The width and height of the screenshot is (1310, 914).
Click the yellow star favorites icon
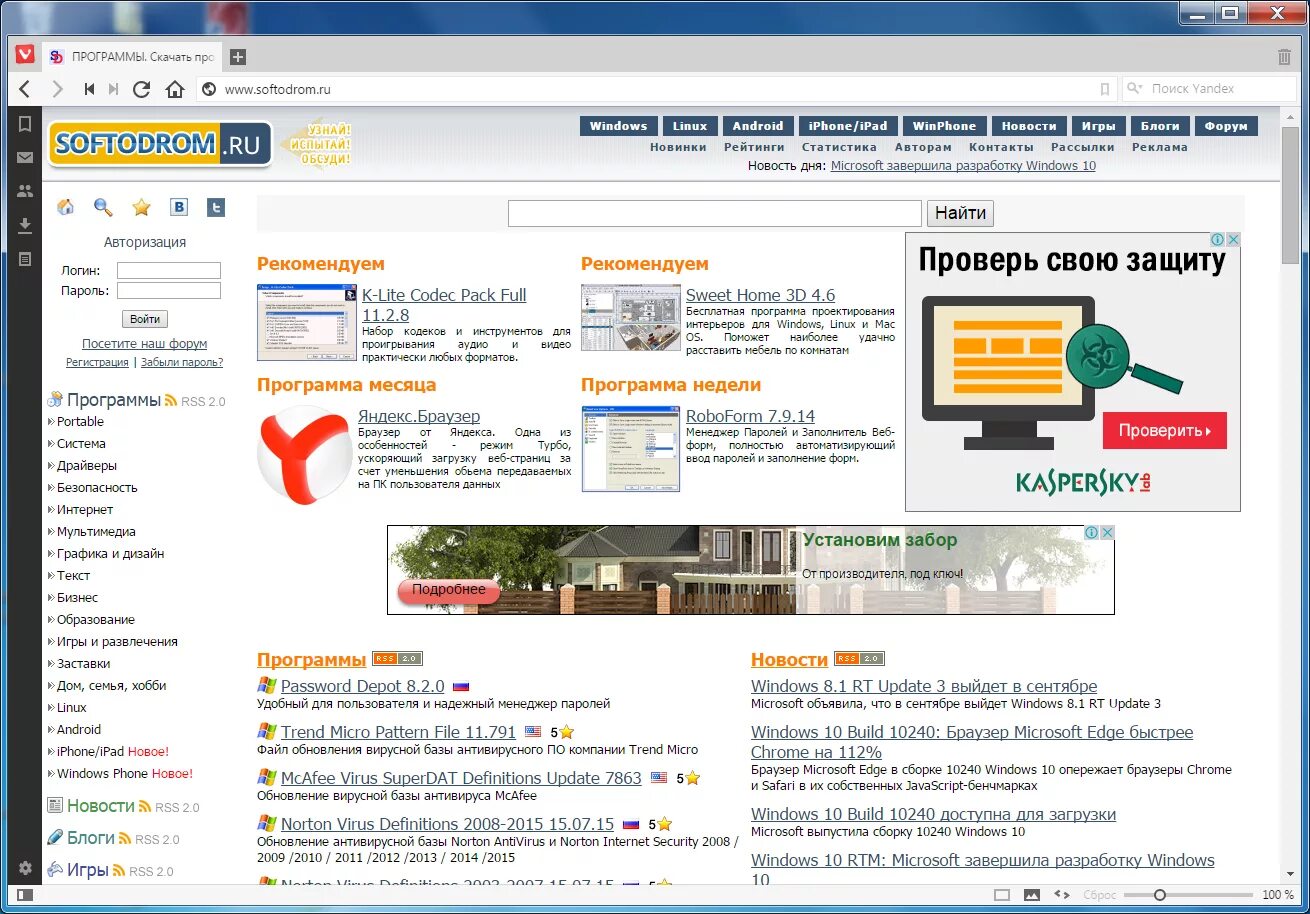pos(141,207)
